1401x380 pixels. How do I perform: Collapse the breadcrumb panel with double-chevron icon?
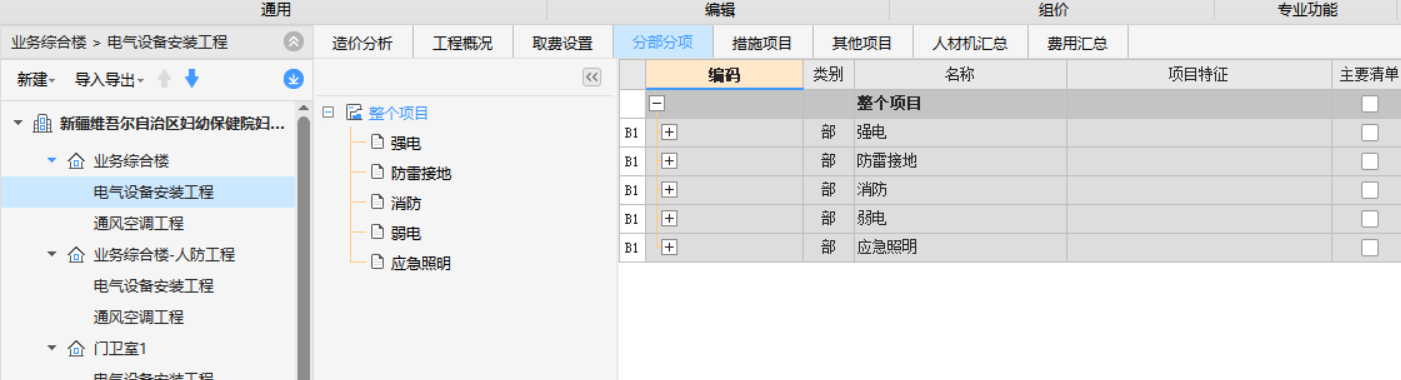[x=293, y=42]
